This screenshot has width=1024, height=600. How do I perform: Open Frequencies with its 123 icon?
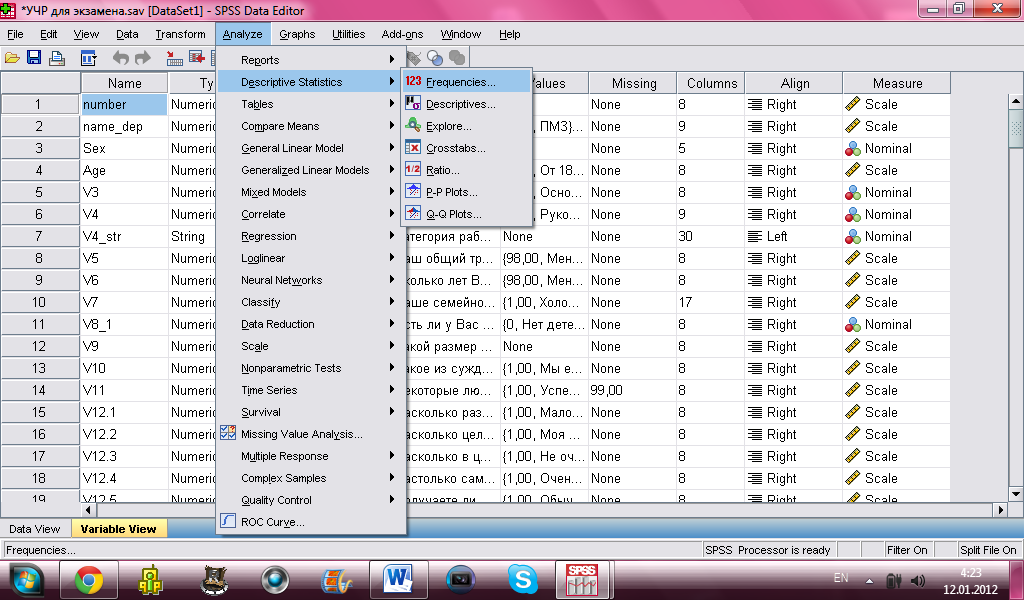tap(413, 82)
